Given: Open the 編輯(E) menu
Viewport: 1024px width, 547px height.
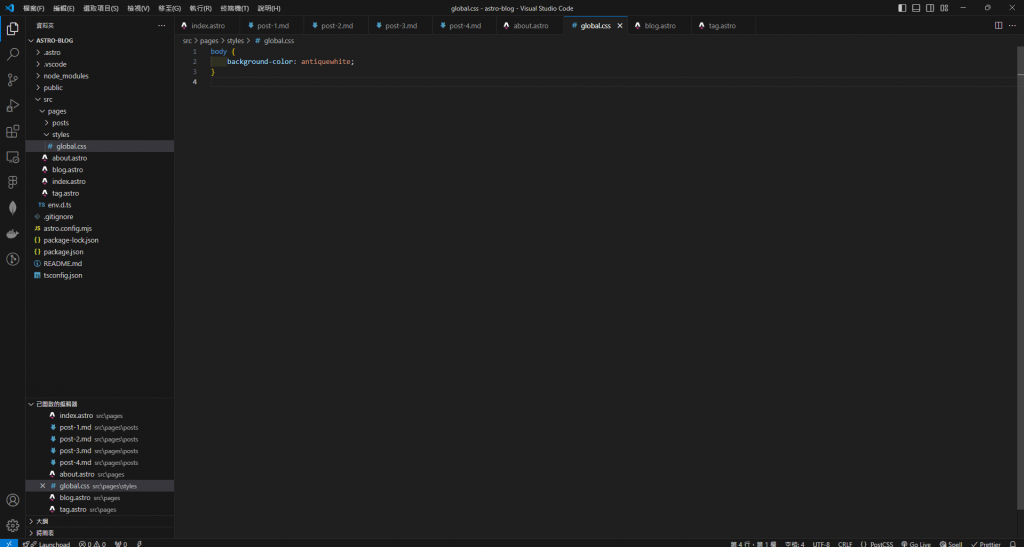Looking at the screenshot, I should point(63,8).
